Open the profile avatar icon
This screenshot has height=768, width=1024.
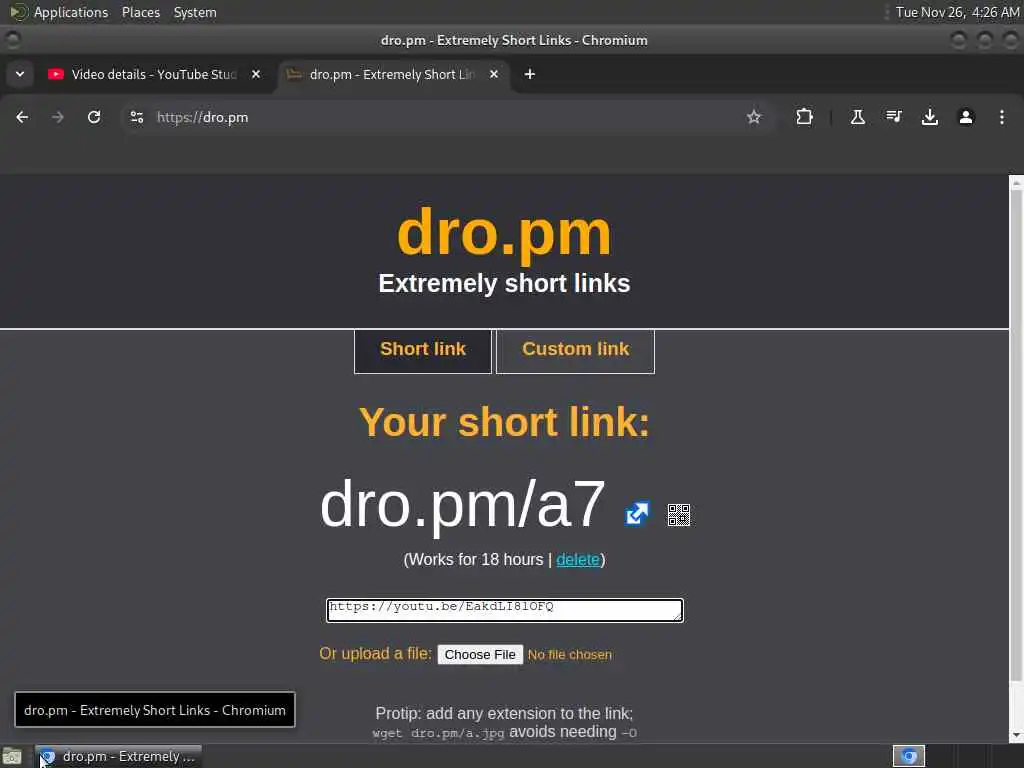(x=965, y=118)
